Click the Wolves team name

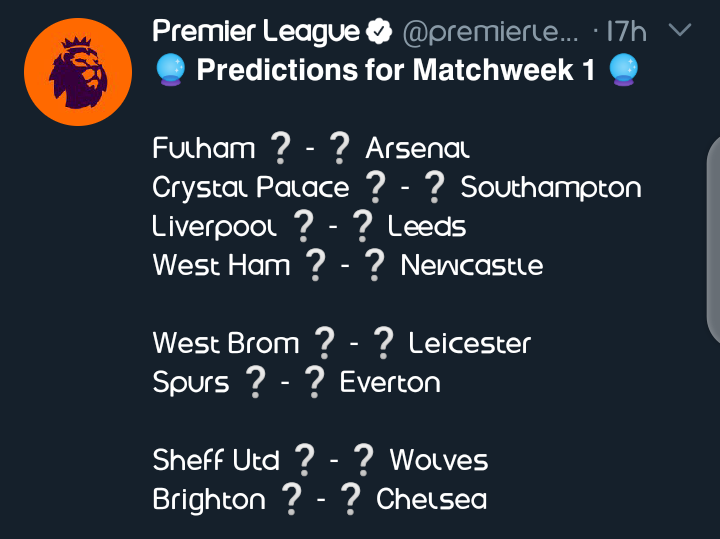click(x=438, y=461)
